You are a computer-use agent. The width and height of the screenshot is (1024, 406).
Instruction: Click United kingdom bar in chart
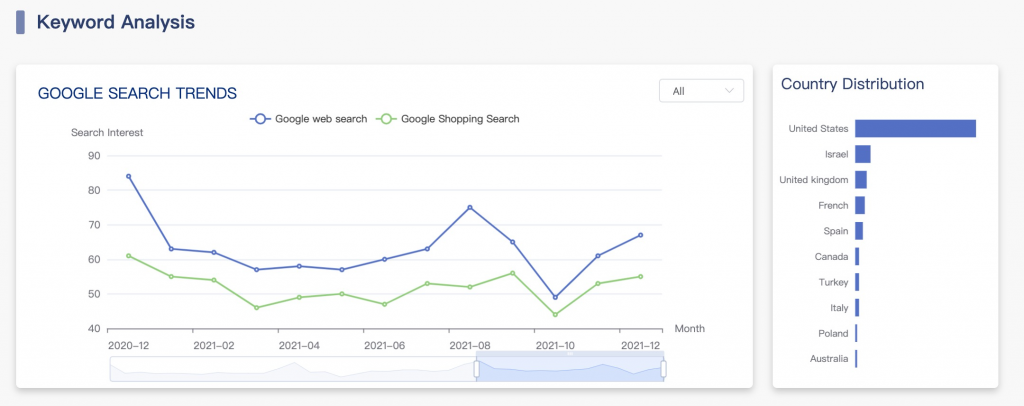(x=860, y=180)
